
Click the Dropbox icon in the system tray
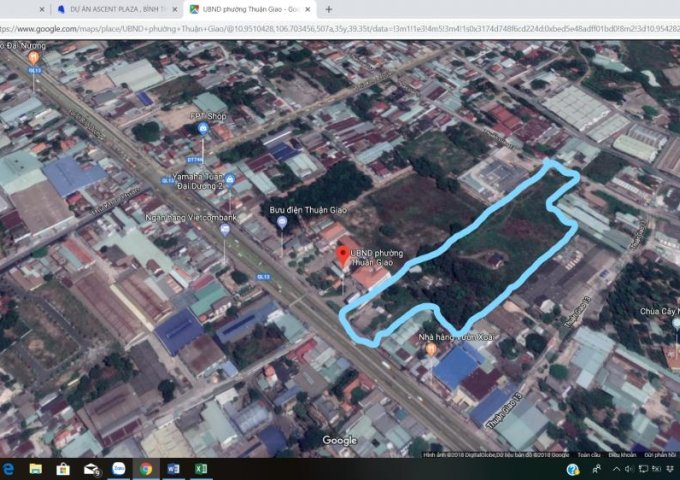coord(671,469)
